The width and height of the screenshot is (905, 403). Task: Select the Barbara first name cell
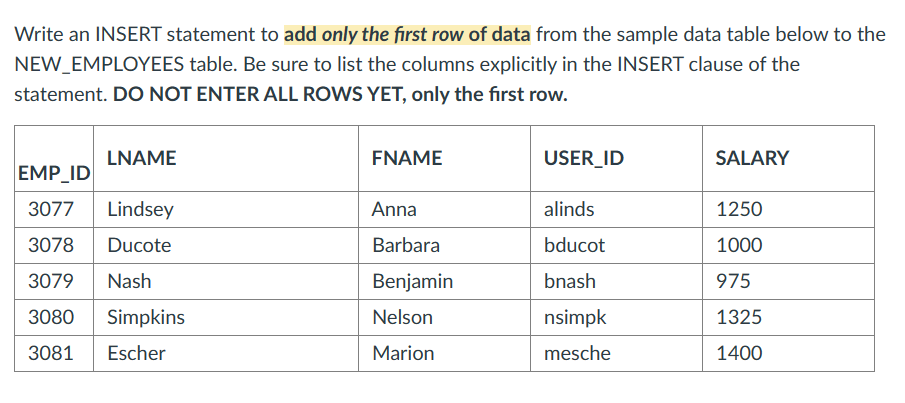point(444,245)
